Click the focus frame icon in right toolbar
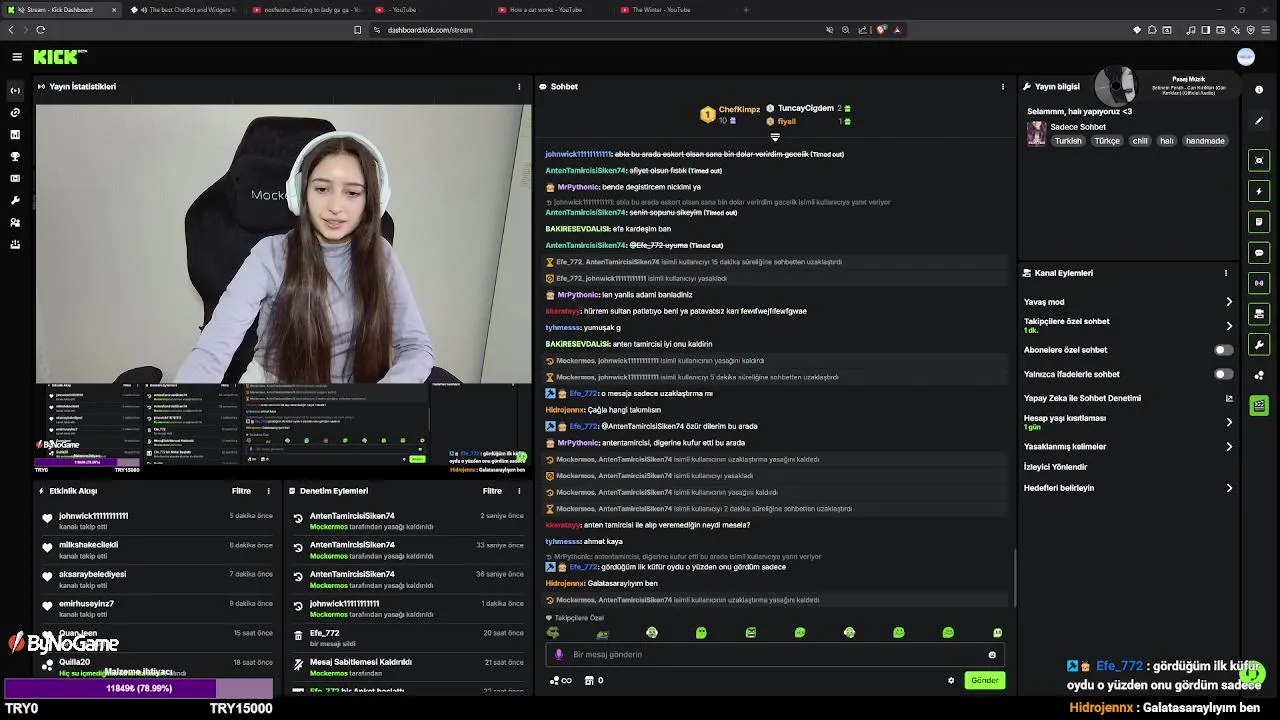 [x=1259, y=160]
